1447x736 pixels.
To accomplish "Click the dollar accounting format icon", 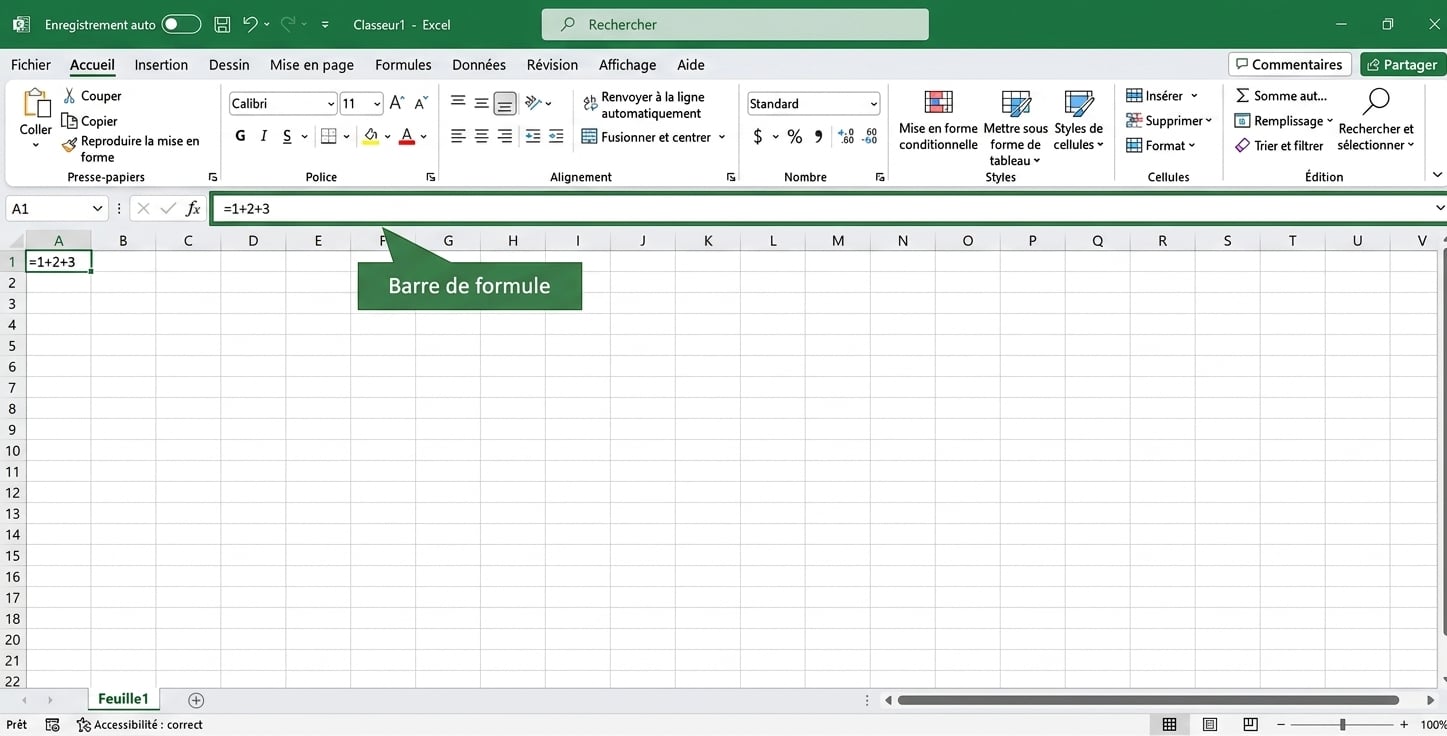I will coord(758,136).
